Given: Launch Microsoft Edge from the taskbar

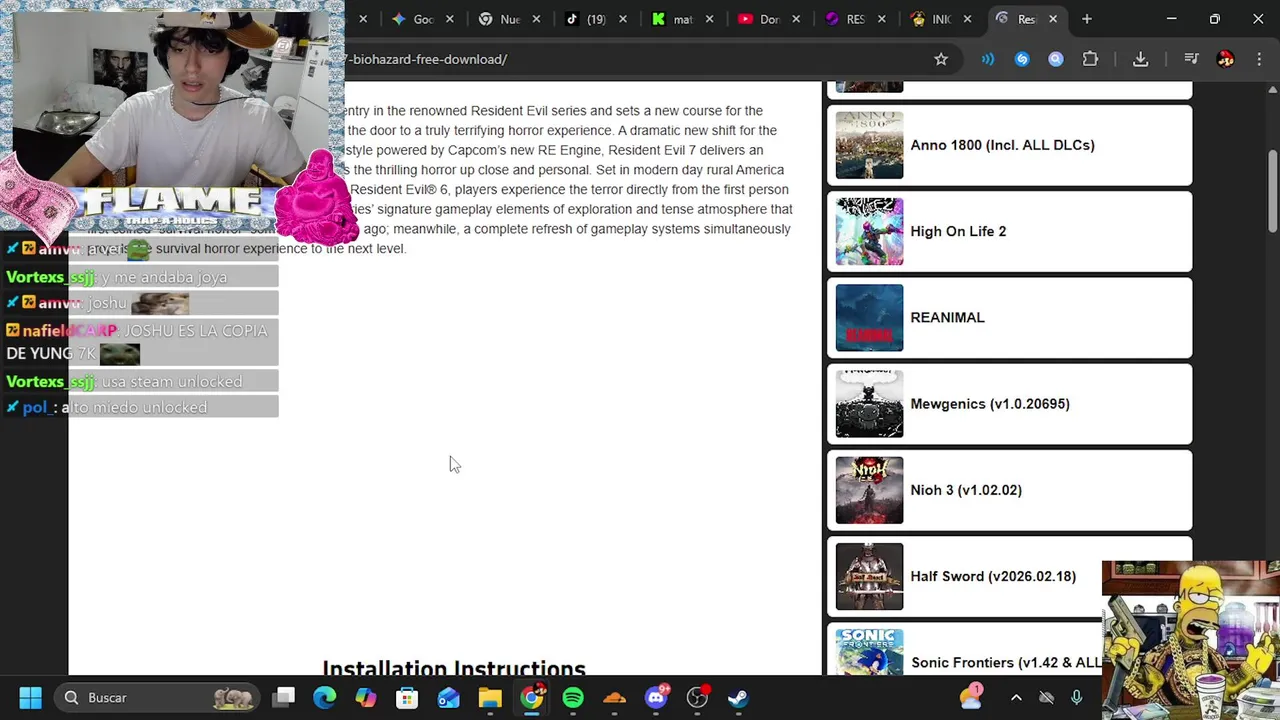Looking at the screenshot, I should (325, 698).
